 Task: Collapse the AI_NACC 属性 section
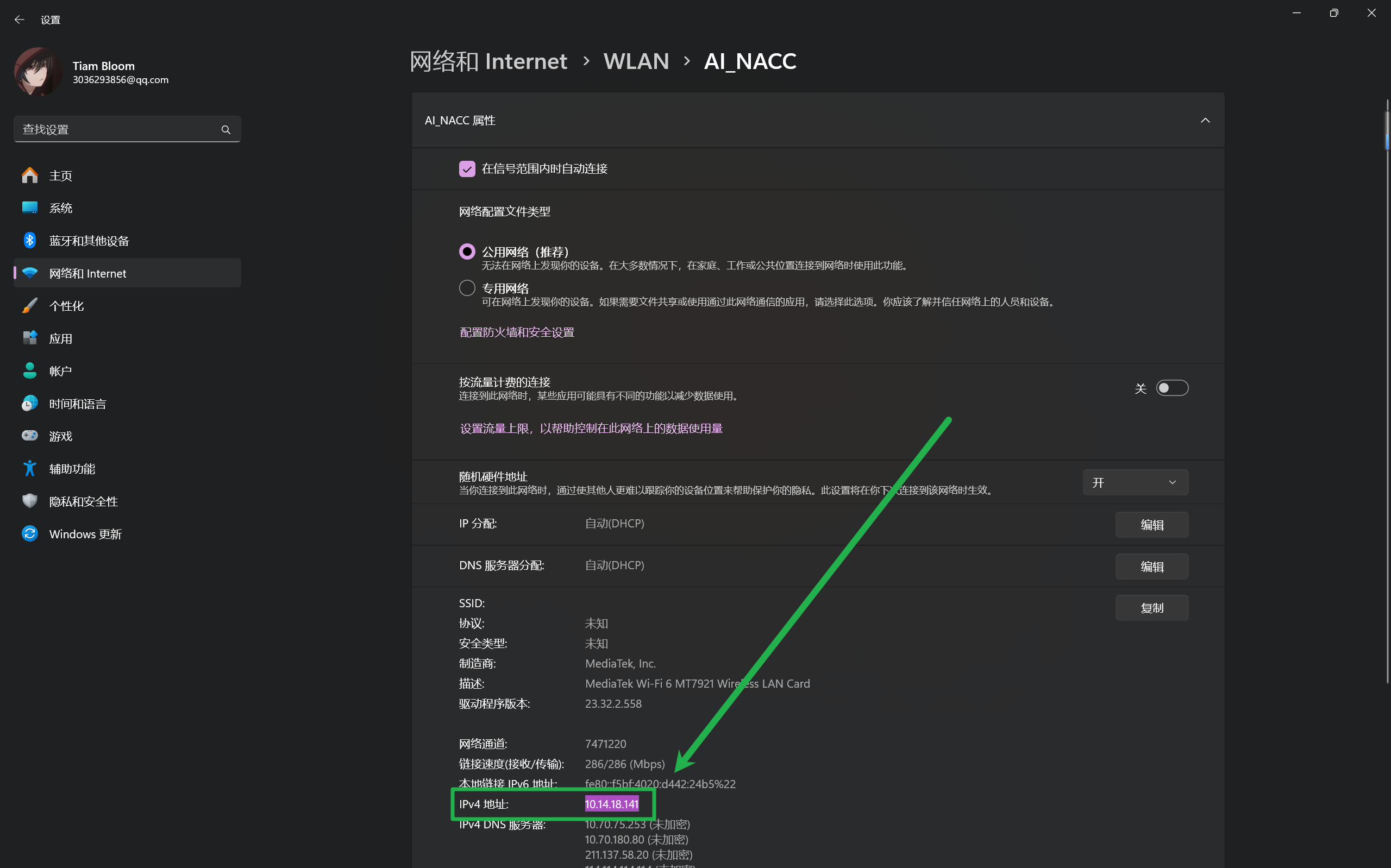tap(1205, 121)
